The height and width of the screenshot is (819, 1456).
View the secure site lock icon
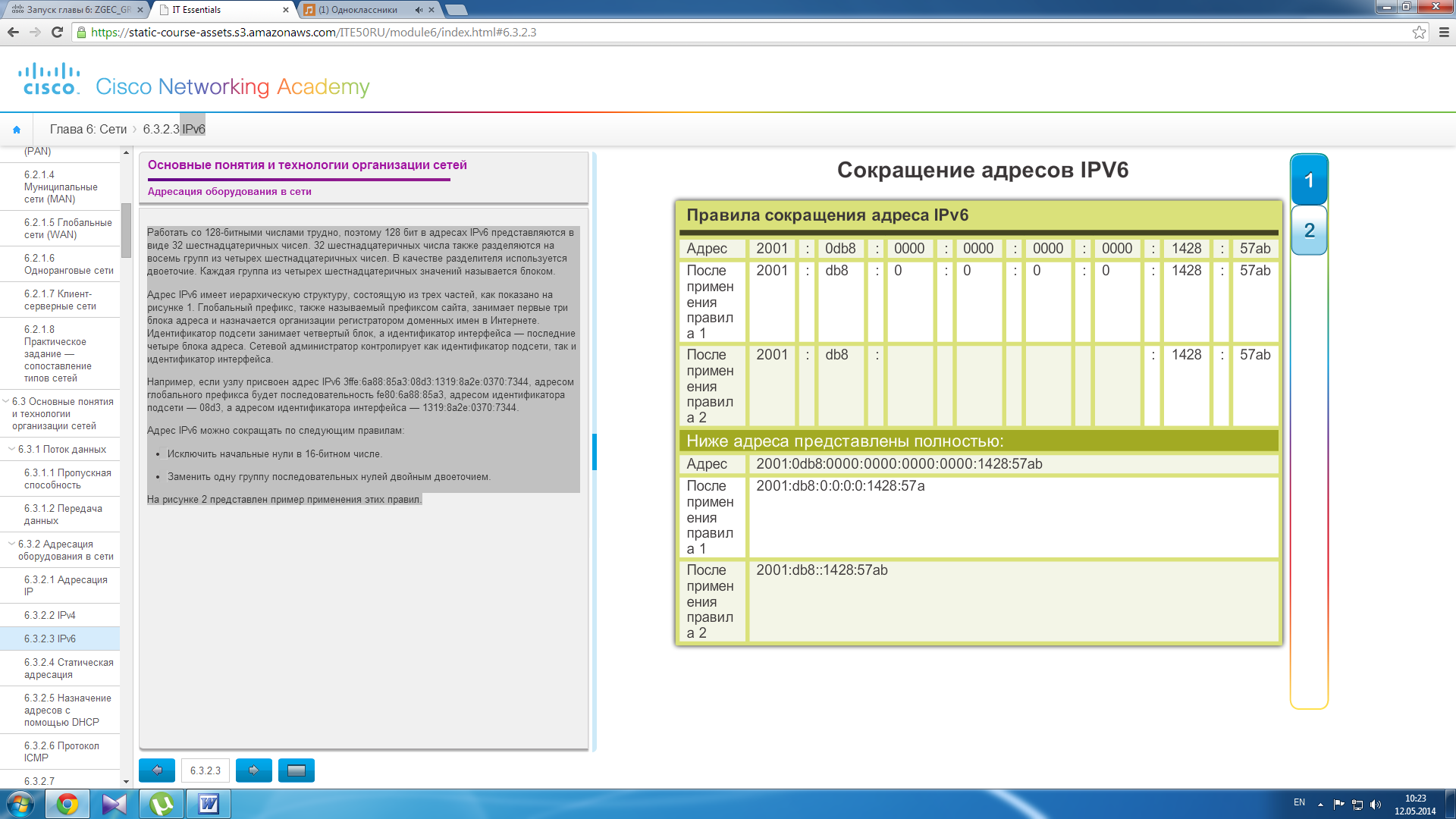coord(81,32)
